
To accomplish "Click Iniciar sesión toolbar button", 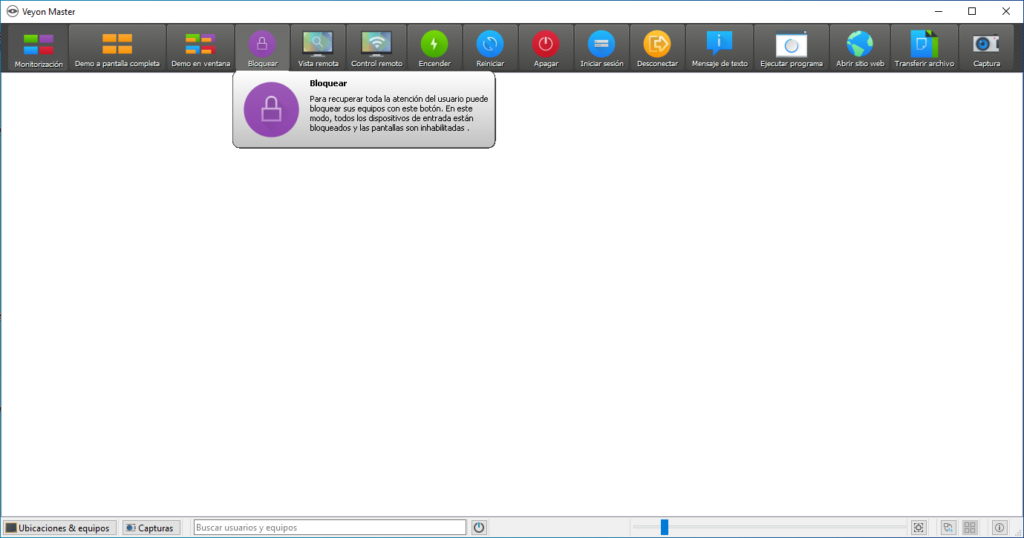I will (x=601, y=48).
